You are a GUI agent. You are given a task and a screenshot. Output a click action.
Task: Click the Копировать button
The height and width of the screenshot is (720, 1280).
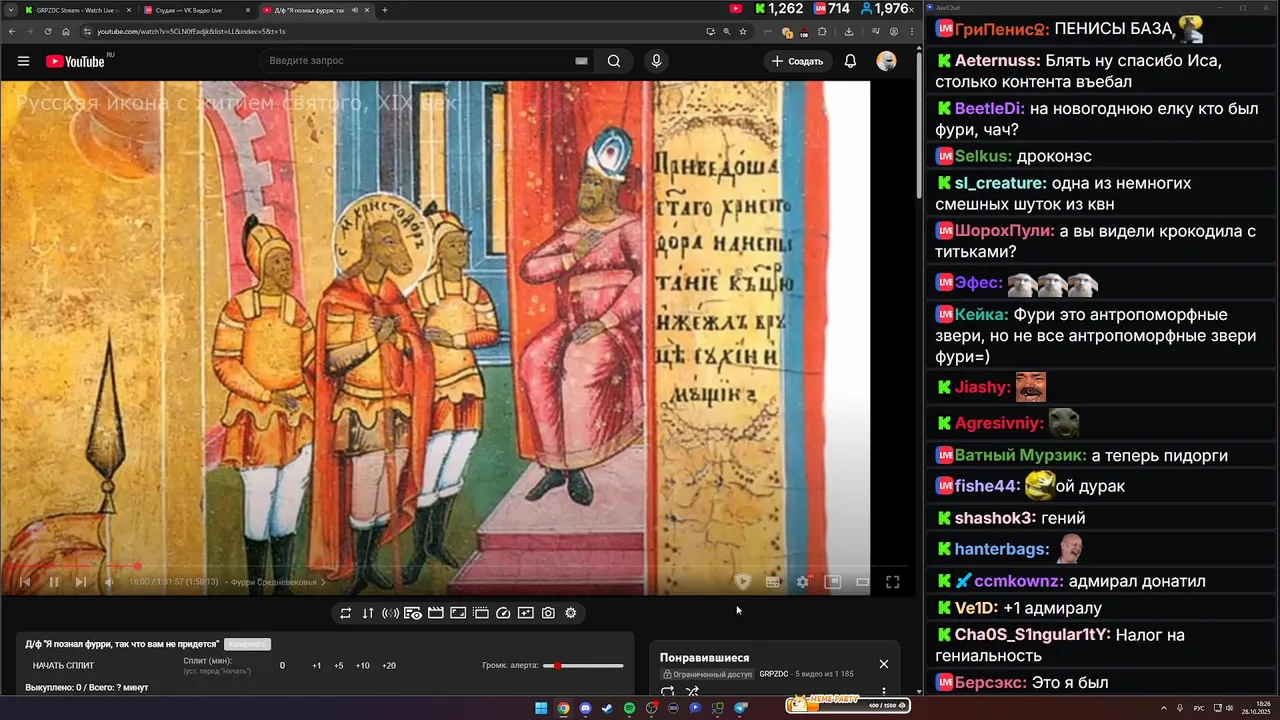[x=247, y=644]
